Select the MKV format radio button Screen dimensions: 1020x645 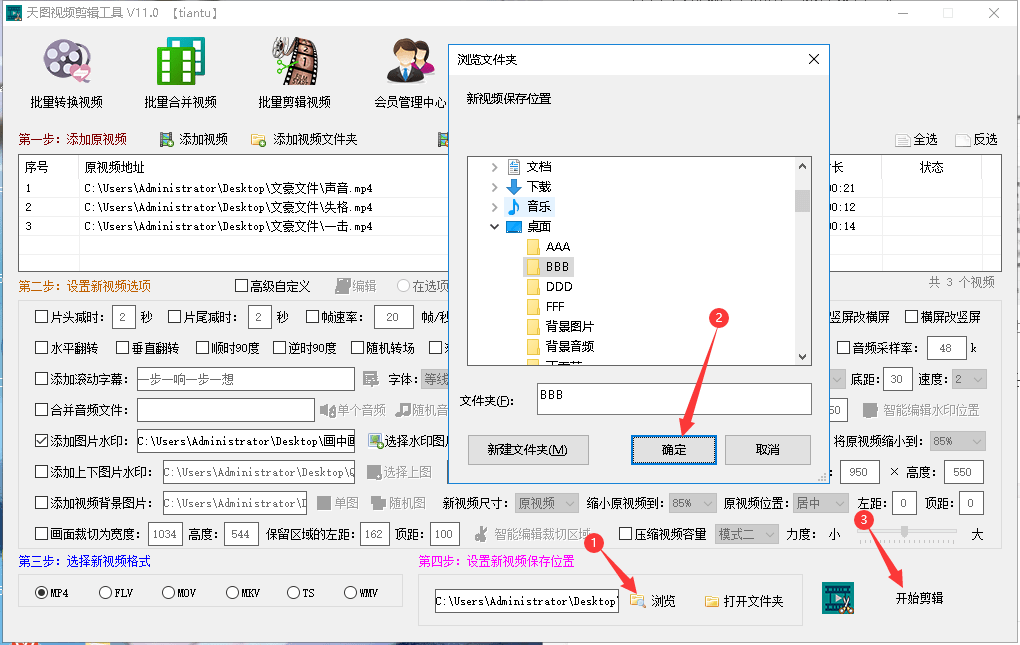click(232, 592)
